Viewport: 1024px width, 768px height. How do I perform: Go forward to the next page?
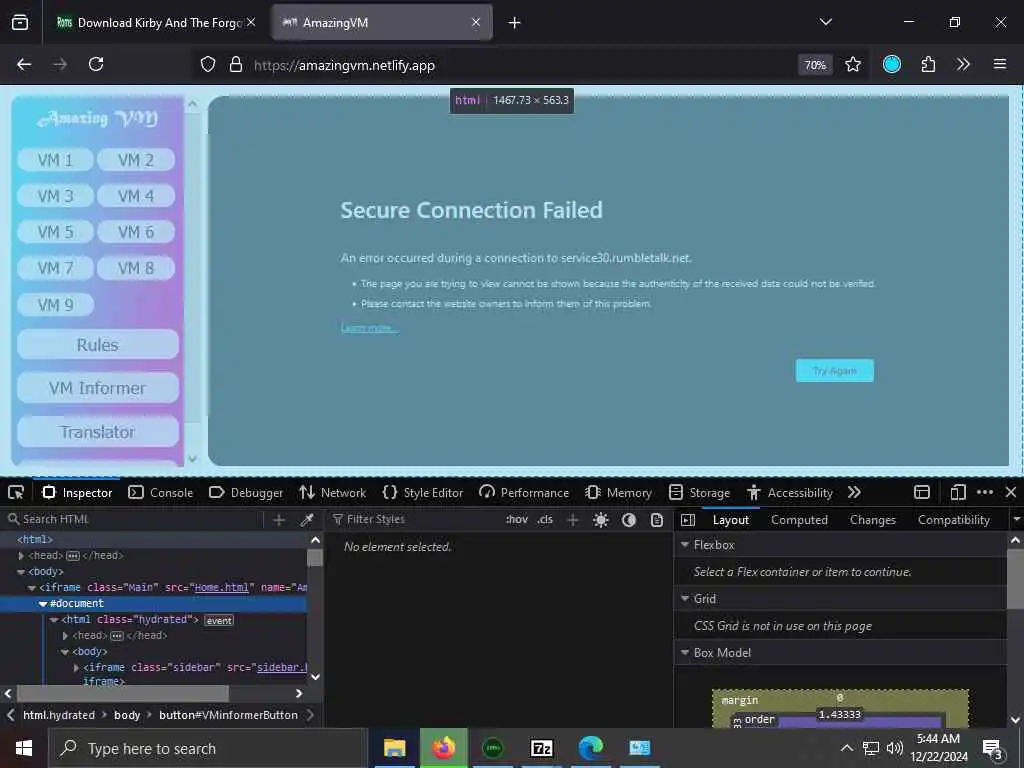pyautogui.click(x=60, y=64)
